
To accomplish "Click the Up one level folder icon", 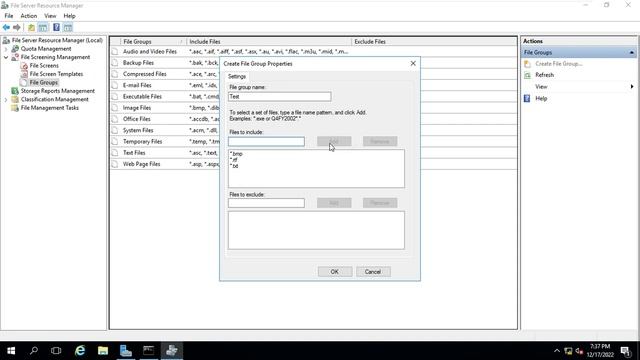I will click(31, 27).
